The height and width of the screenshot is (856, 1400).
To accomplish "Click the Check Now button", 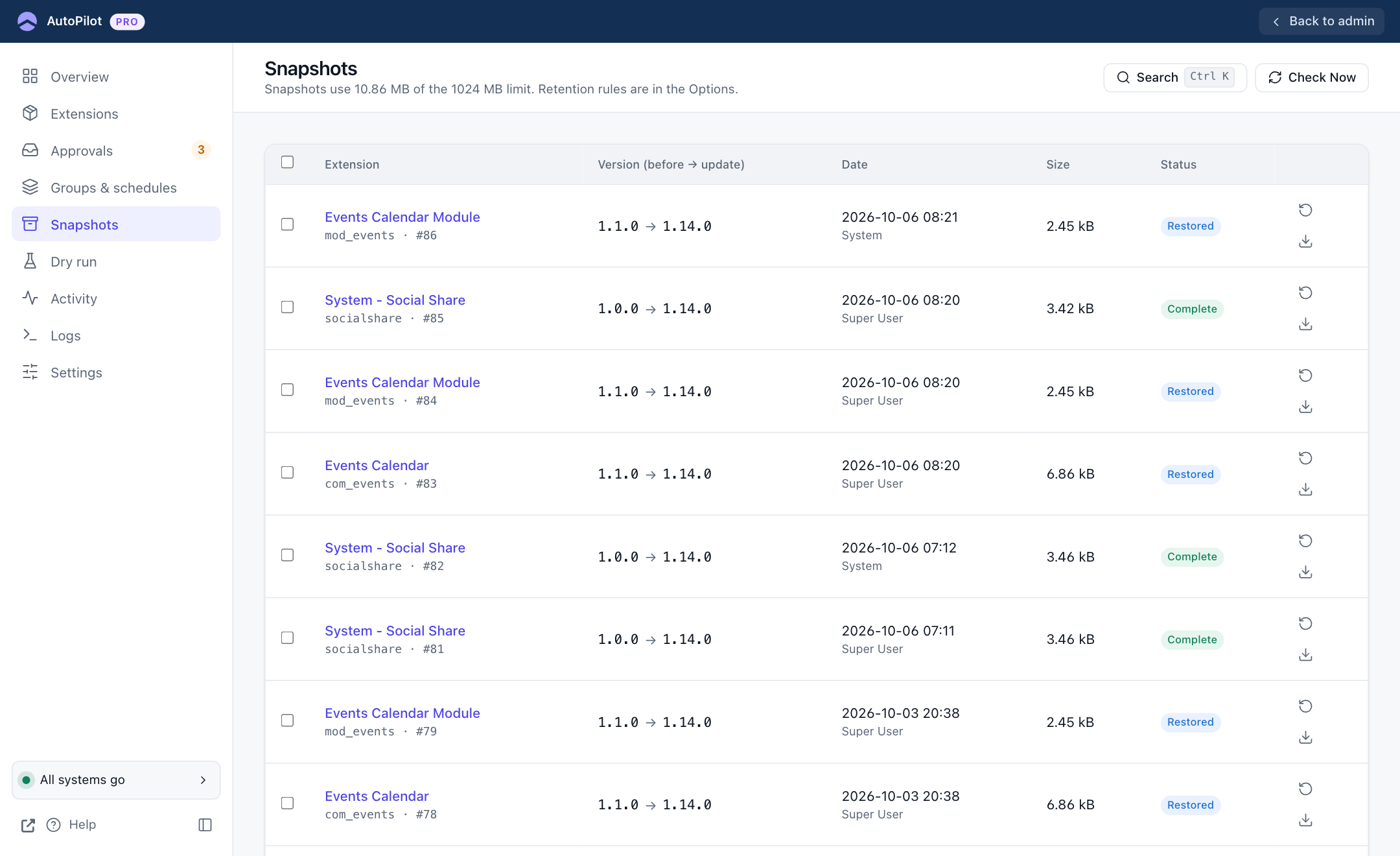I will [1311, 78].
